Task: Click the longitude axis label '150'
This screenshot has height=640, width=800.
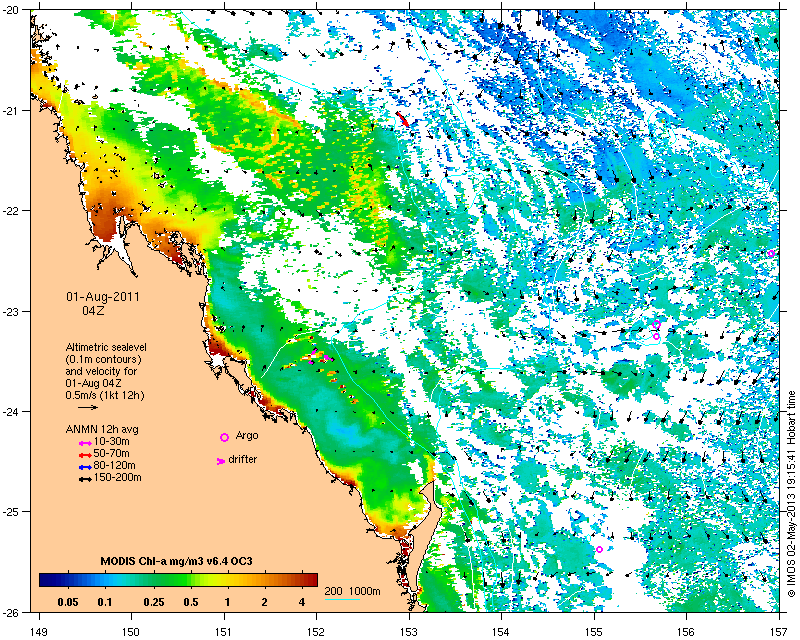Action: [x=131, y=632]
